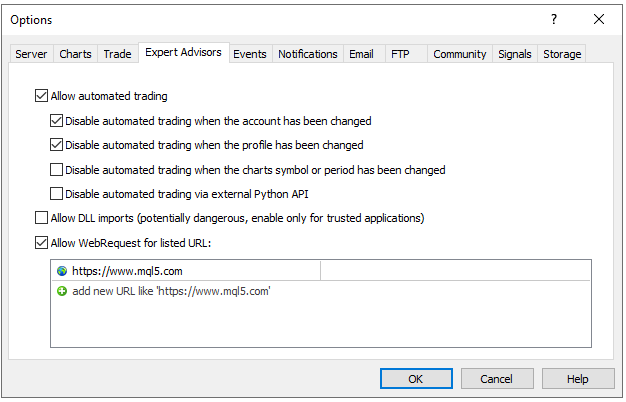Image resolution: width=626 pixels, height=402 pixels.
Task: Select the add new URL entry field
Action: tap(171, 291)
